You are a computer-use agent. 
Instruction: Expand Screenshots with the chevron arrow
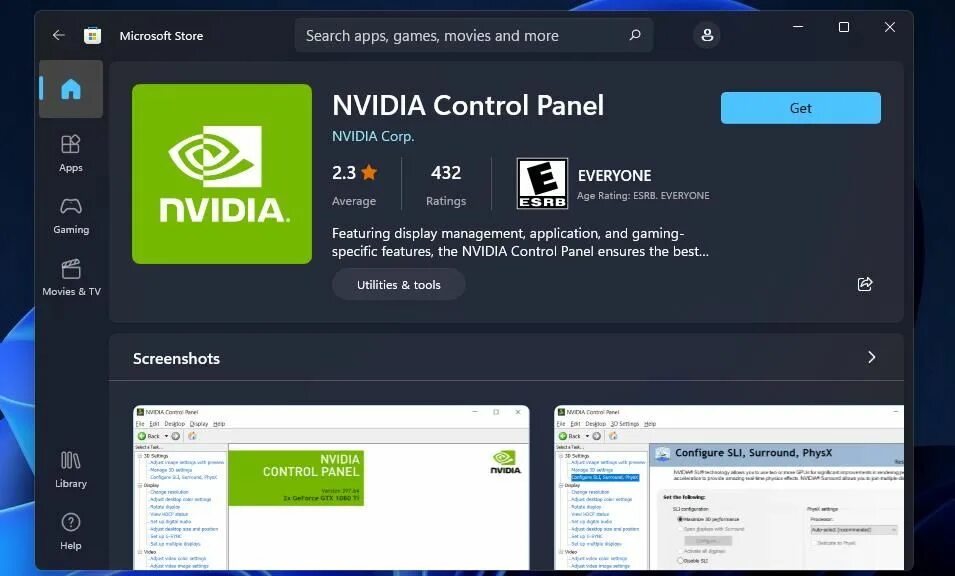tap(872, 357)
